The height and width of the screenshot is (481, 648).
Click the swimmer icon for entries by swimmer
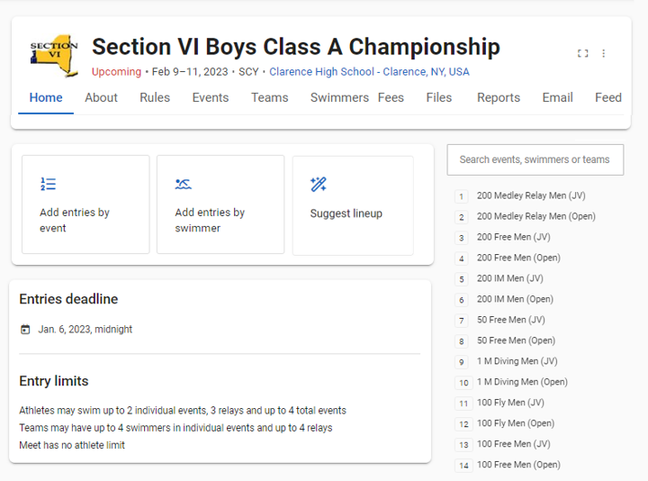coord(183,184)
